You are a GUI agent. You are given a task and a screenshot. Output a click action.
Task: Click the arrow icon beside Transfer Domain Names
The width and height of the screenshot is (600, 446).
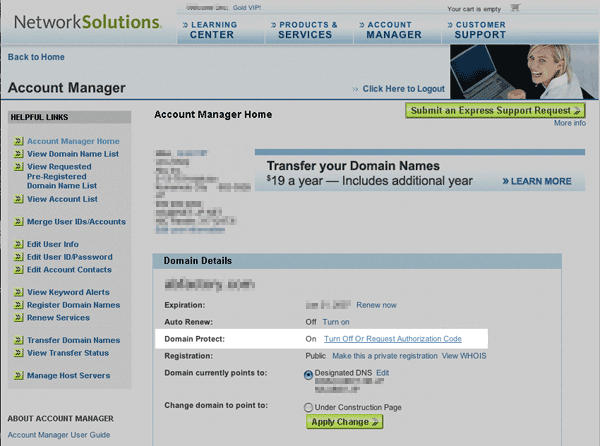point(18,340)
